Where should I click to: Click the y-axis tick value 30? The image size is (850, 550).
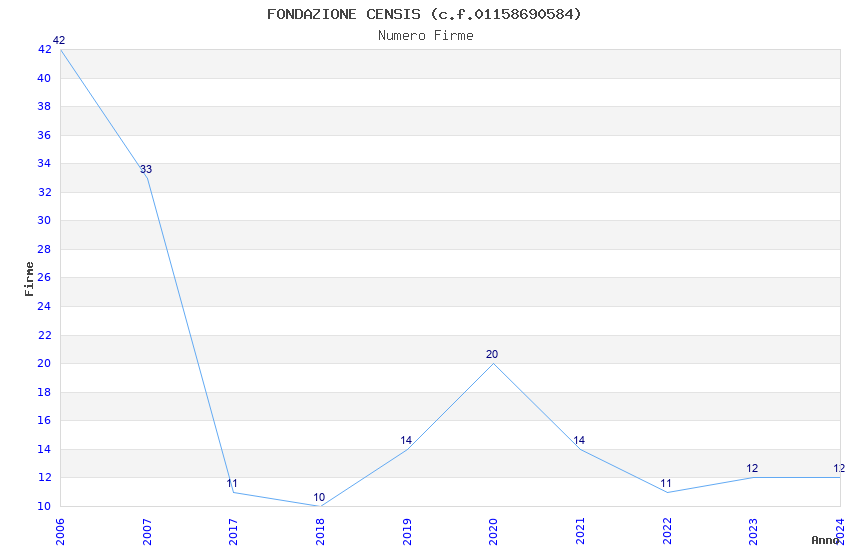[x=44, y=220]
